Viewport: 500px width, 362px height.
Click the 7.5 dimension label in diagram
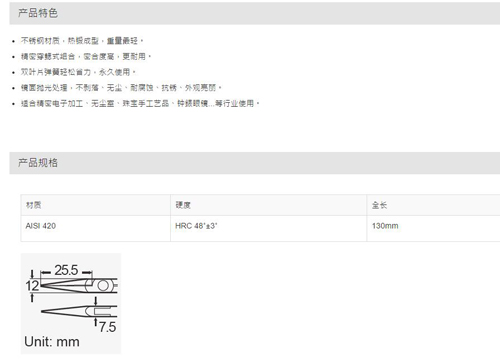tap(107, 327)
